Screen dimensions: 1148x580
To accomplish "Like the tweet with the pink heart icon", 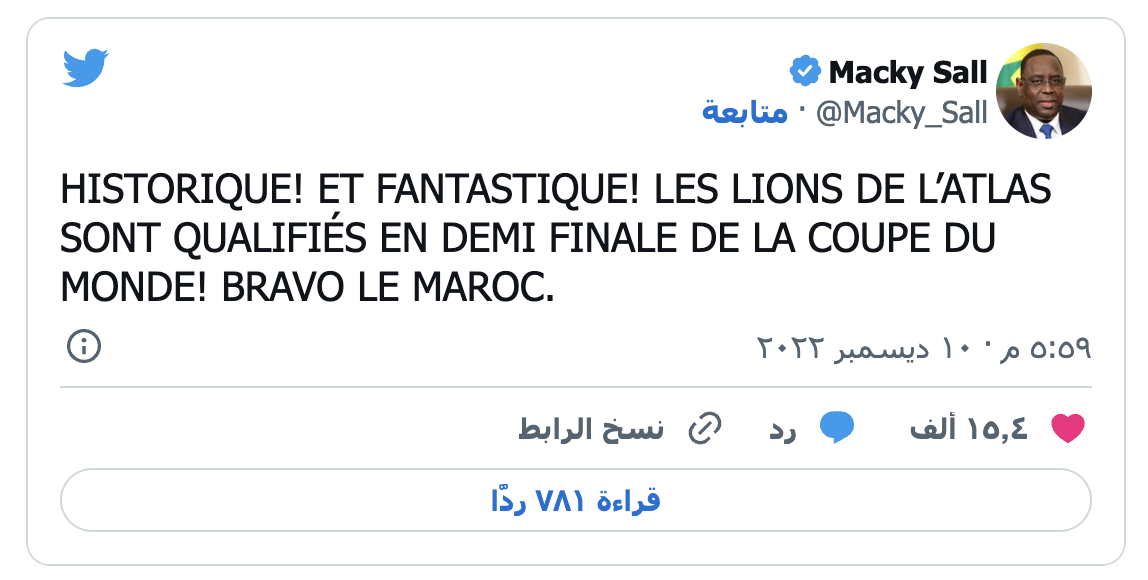I will point(1067,428).
